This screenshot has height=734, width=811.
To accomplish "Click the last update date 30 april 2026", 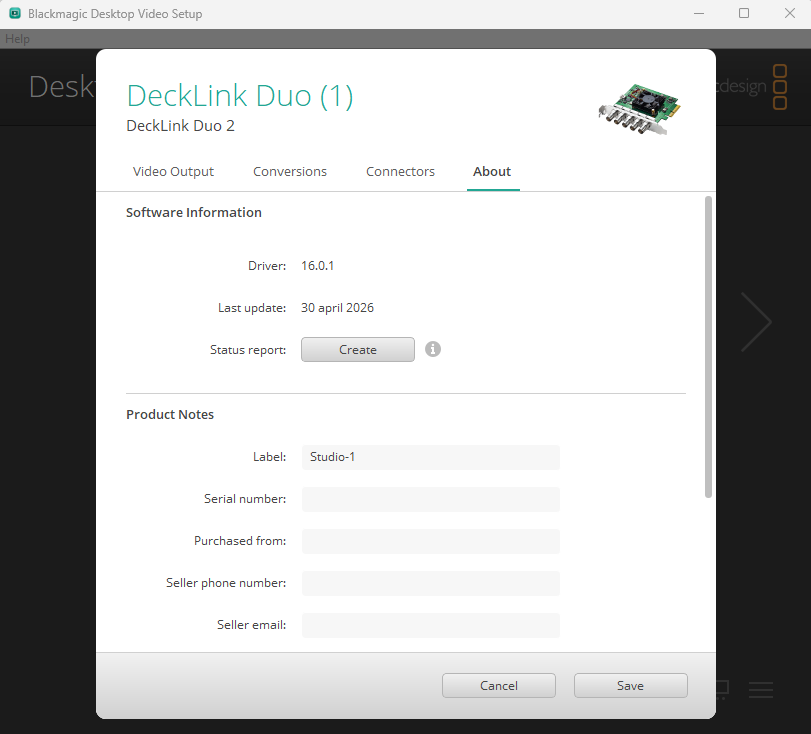I will click(337, 308).
